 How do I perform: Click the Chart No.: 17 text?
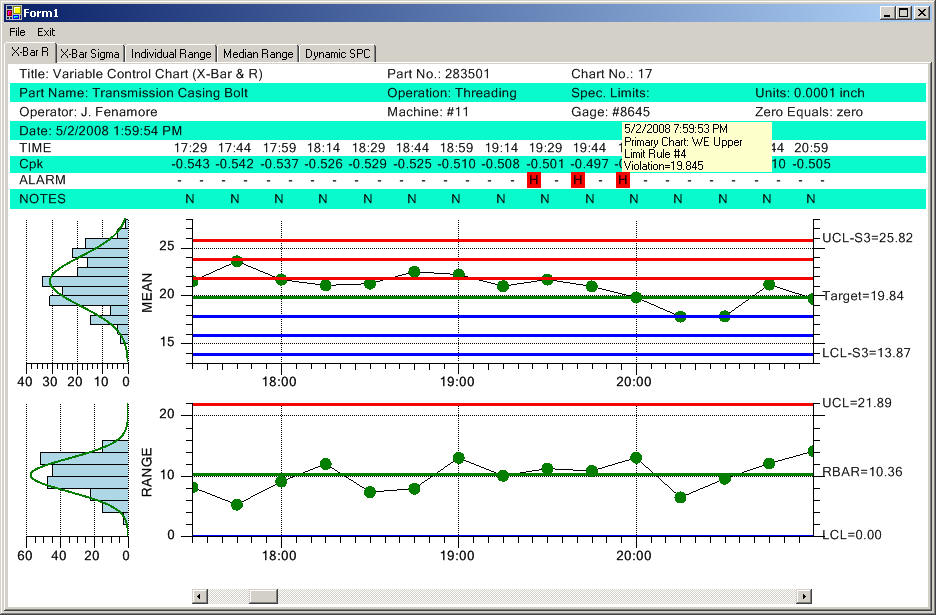[611, 74]
